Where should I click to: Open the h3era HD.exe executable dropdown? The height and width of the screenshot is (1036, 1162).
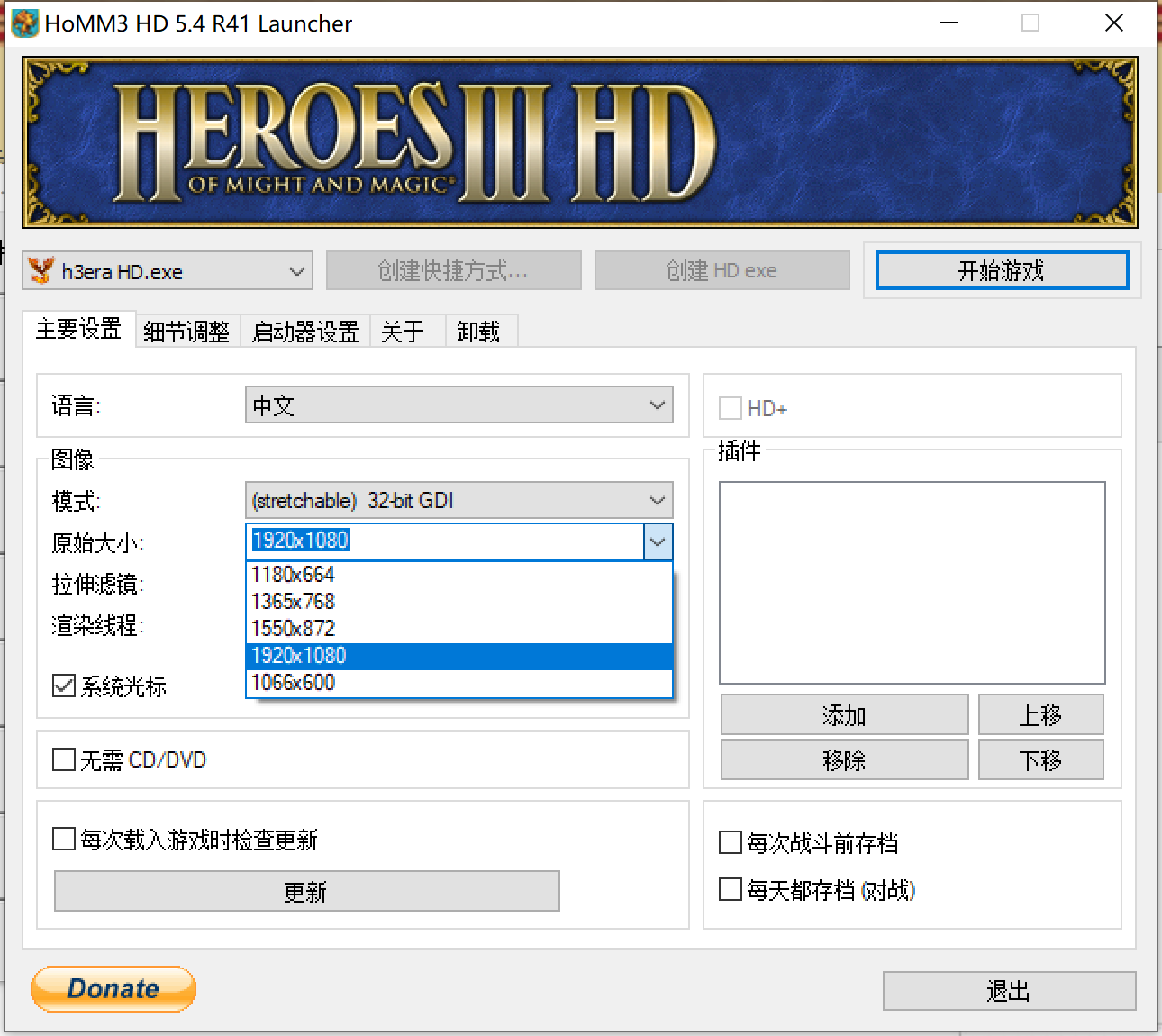point(168,271)
